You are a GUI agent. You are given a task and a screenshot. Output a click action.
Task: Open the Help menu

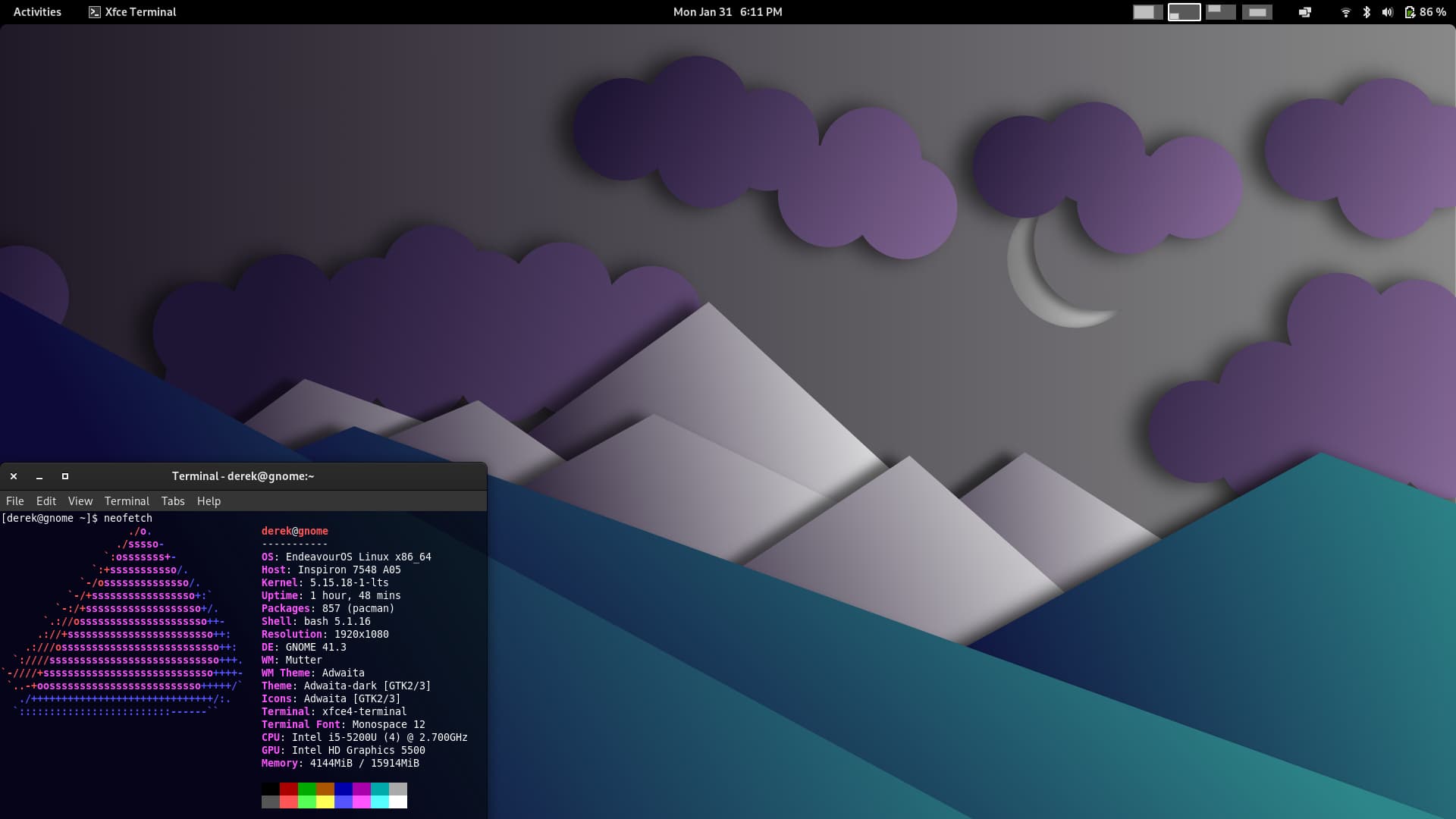click(209, 501)
